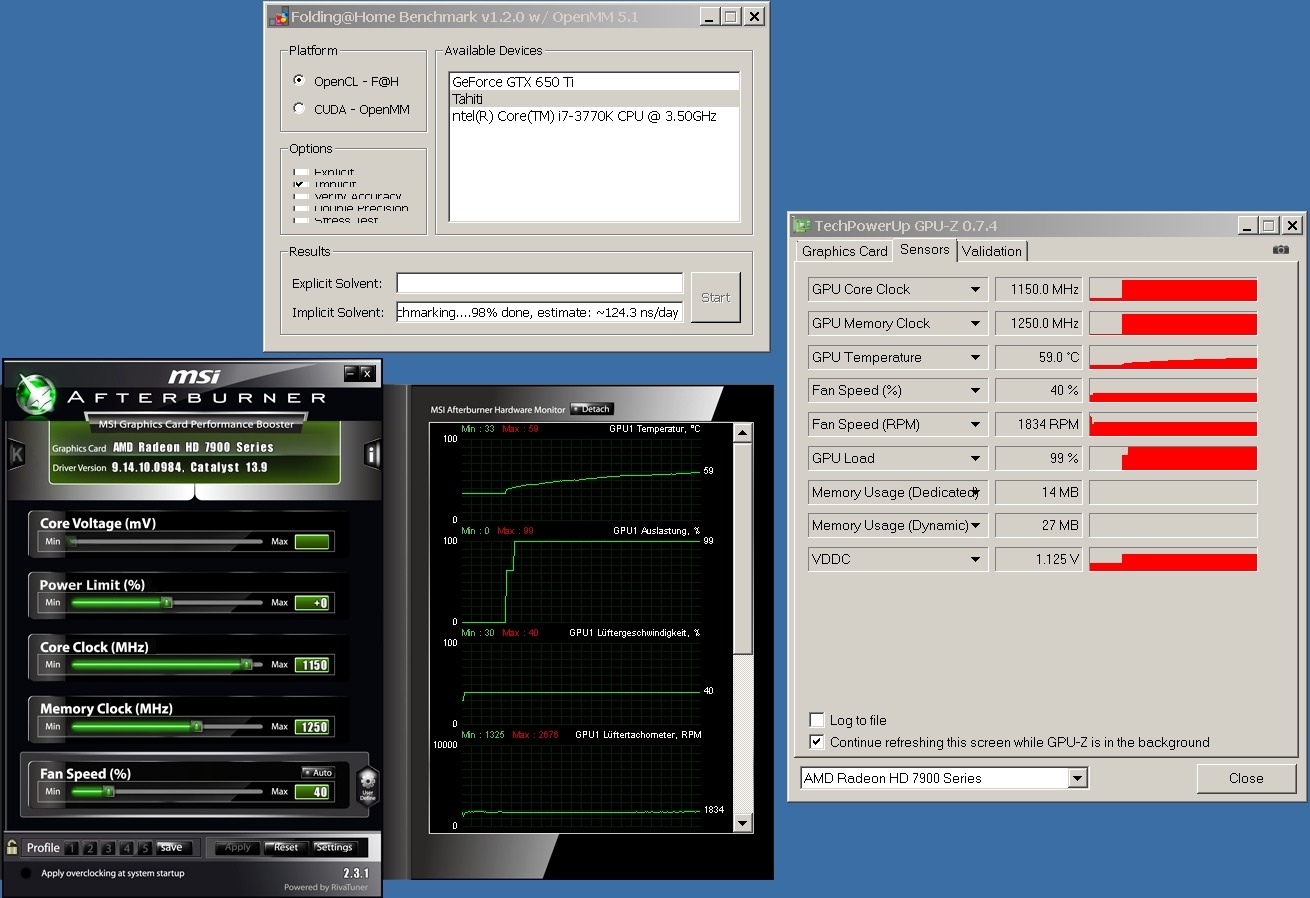1310x898 pixels.
Task: Click the profile lock padlock icon
Action: coord(12,847)
